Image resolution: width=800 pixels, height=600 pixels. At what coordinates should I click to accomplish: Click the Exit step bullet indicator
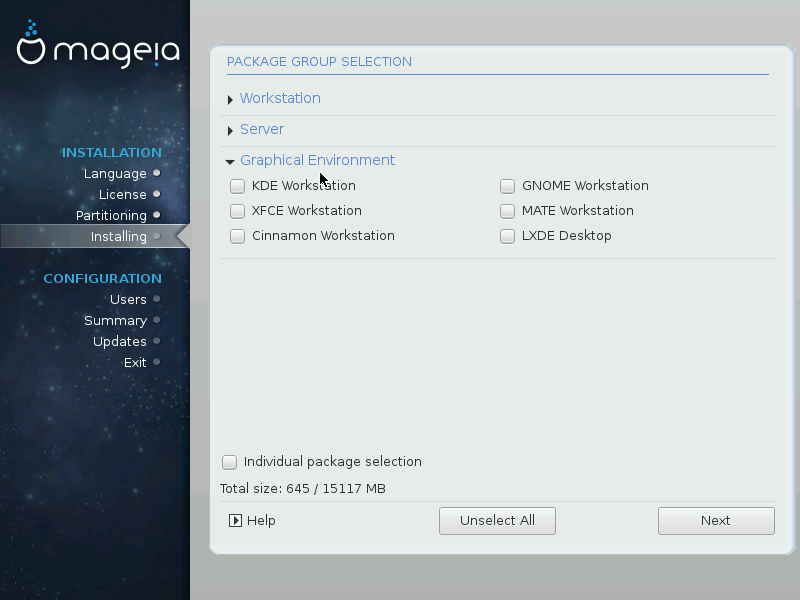point(157,362)
